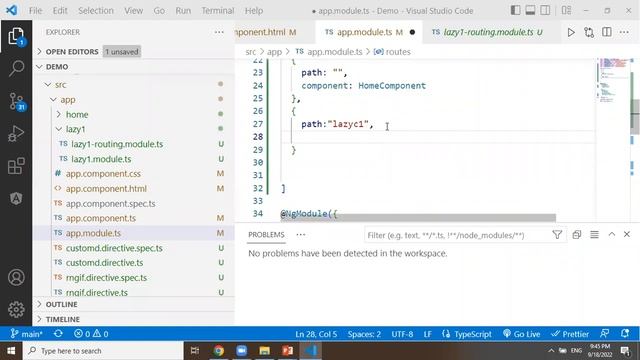
Task: Select the Problems panel tab
Action: point(266,235)
